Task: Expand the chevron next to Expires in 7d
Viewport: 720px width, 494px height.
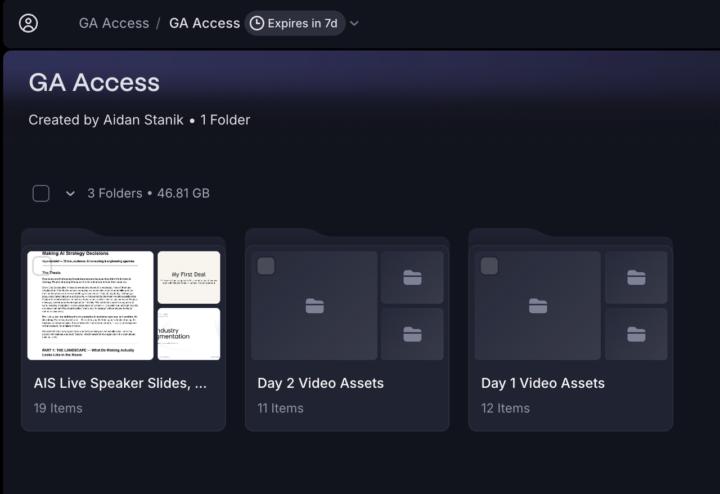Action: 354,23
